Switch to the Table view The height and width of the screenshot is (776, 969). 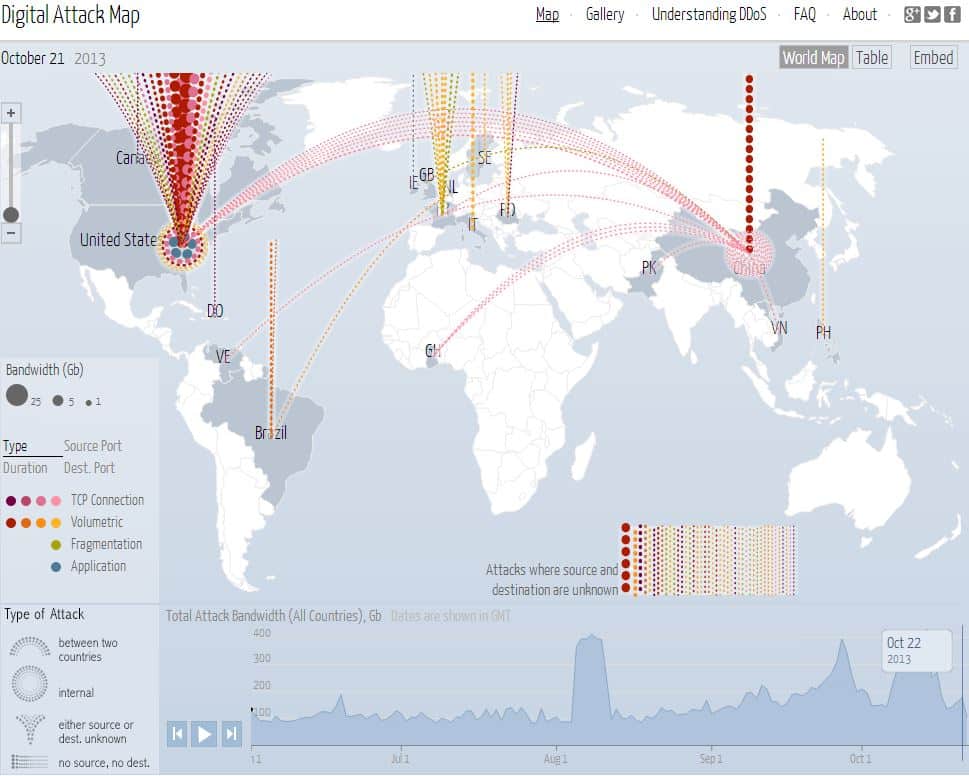point(872,57)
